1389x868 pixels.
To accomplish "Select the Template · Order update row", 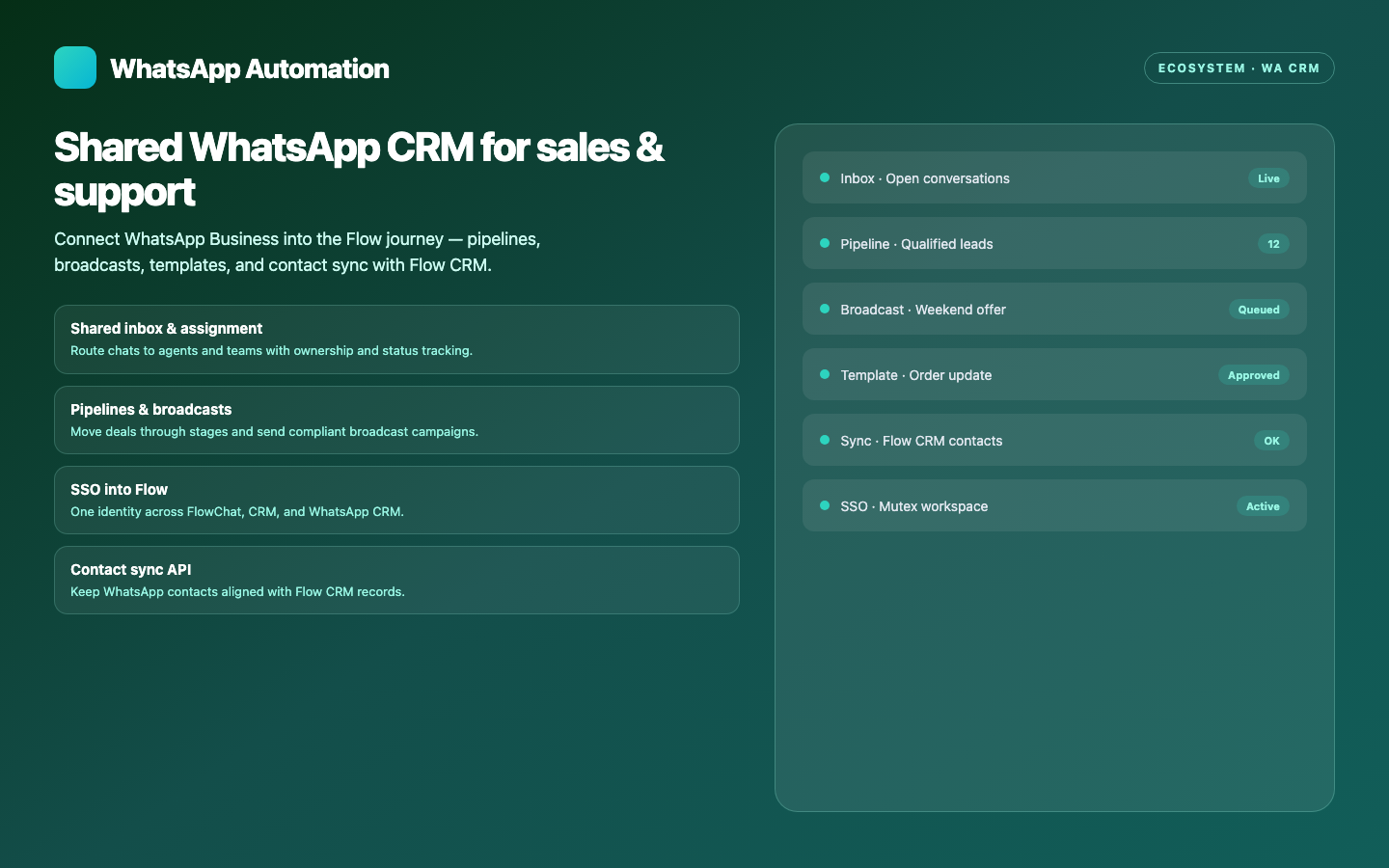I will [1054, 374].
